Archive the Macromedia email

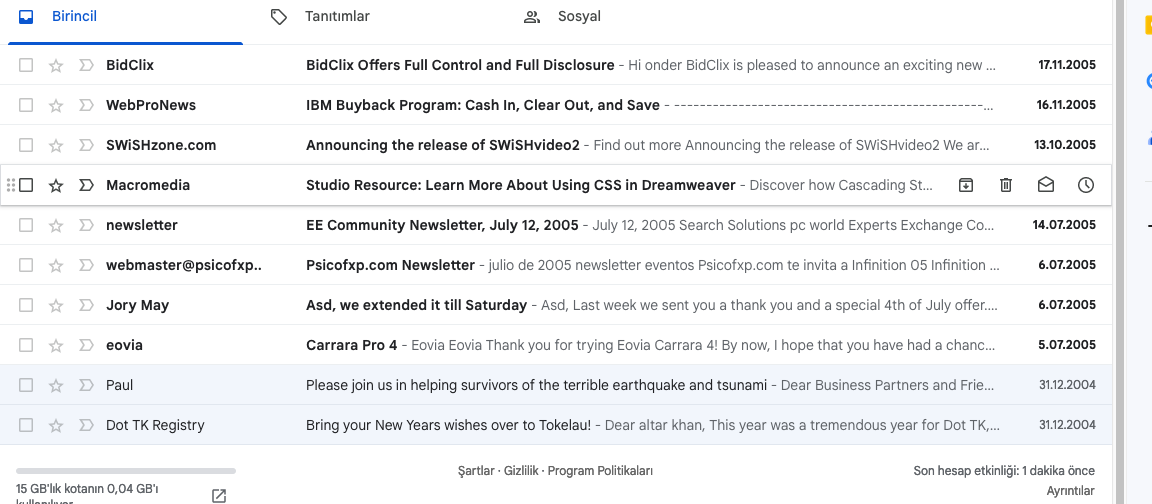point(966,185)
